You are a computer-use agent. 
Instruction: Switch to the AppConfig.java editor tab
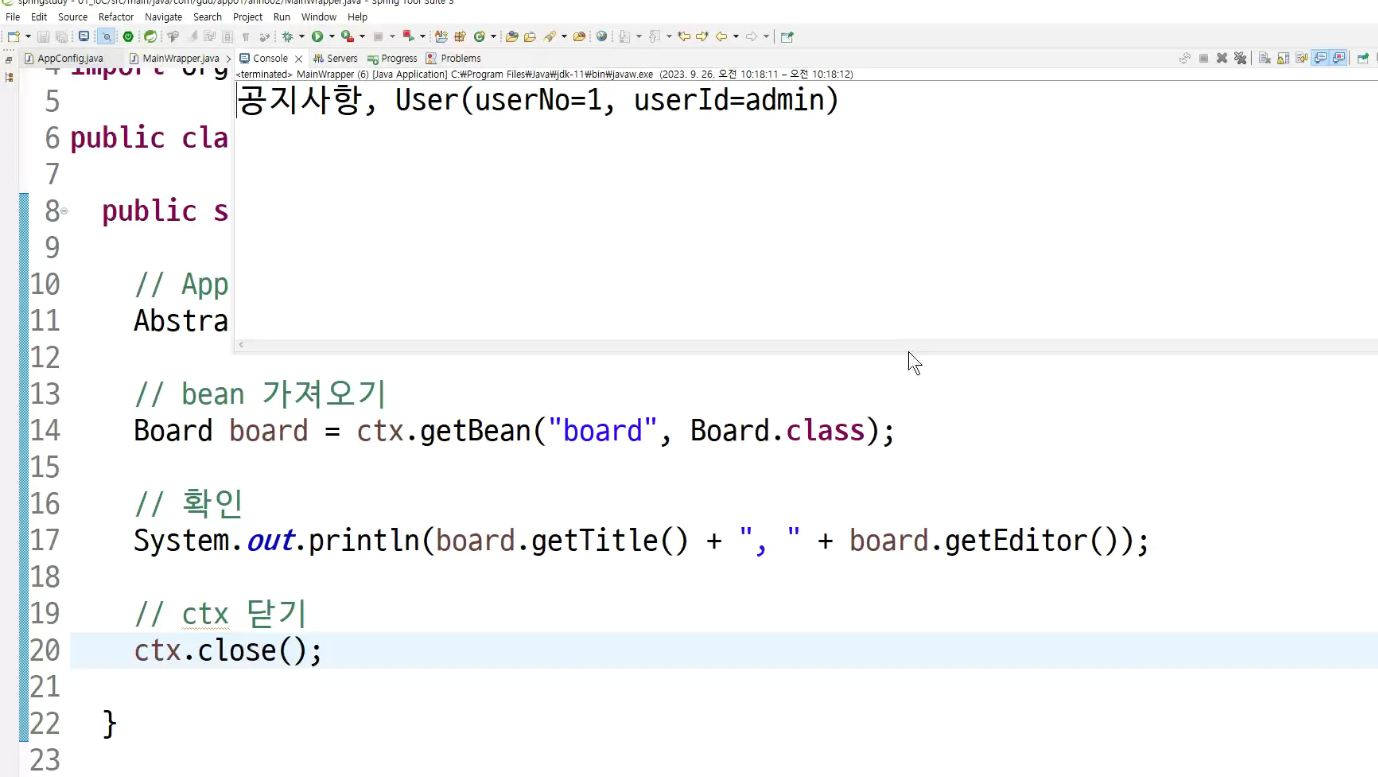coord(63,59)
